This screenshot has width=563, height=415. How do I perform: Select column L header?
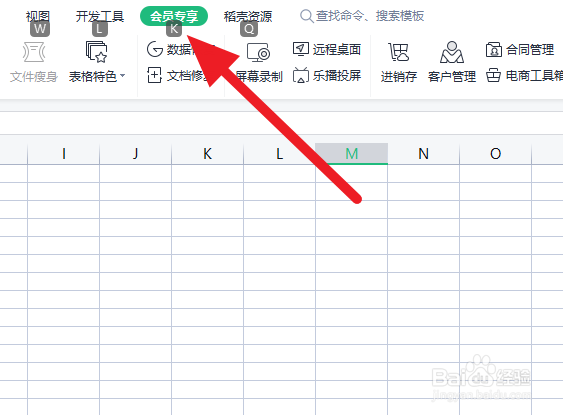point(279,154)
